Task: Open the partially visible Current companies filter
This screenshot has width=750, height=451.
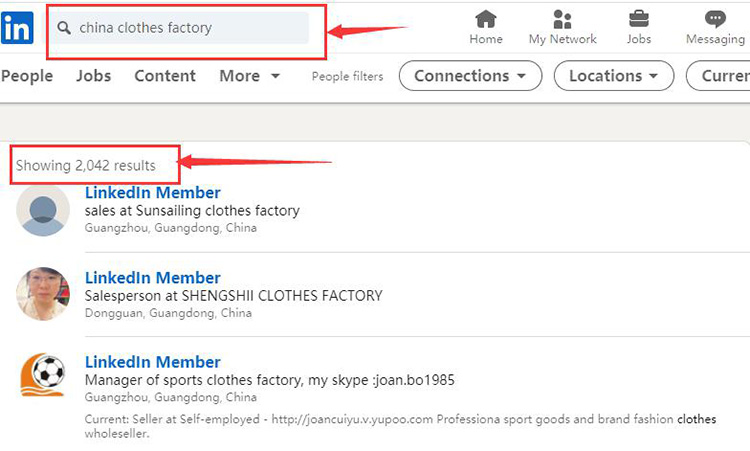Action: click(x=718, y=76)
